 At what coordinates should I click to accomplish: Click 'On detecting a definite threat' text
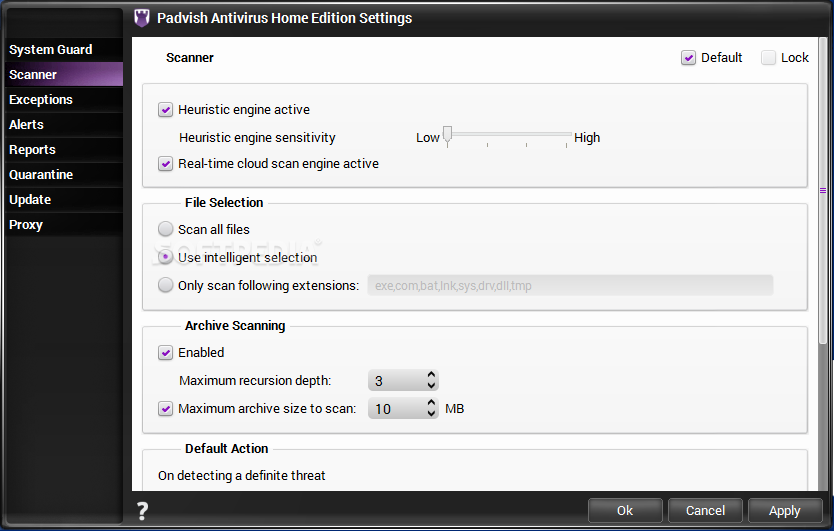point(241,476)
